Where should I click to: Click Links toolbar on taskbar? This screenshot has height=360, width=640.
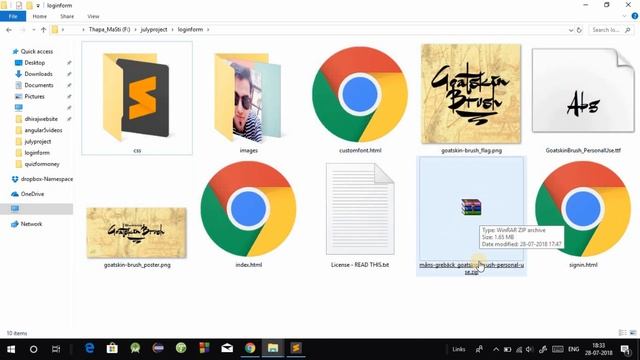pyautogui.click(x=458, y=349)
